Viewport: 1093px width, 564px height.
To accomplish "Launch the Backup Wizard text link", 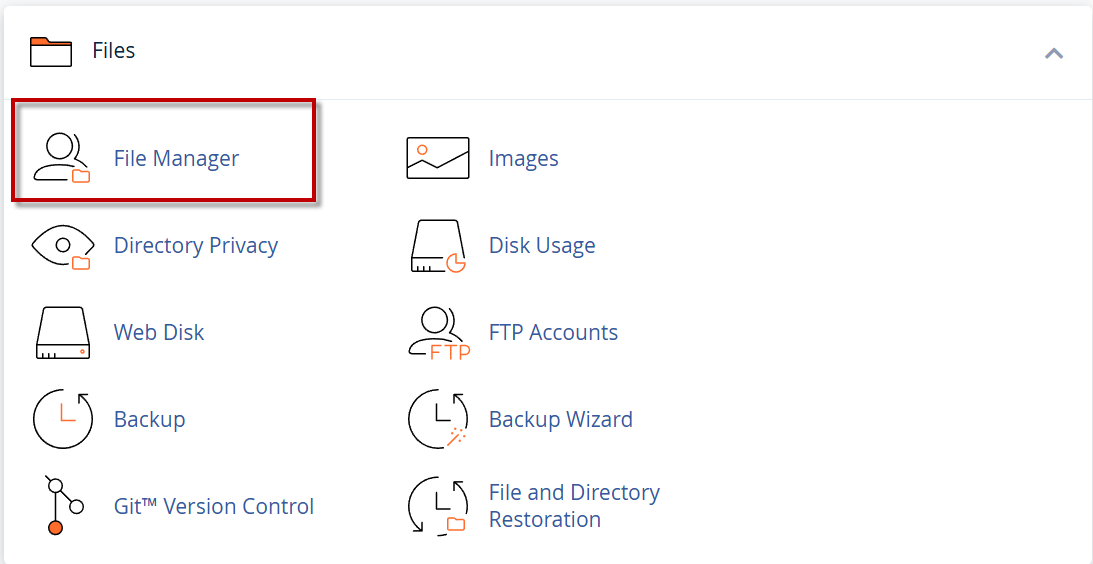I will [x=560, y=420].
